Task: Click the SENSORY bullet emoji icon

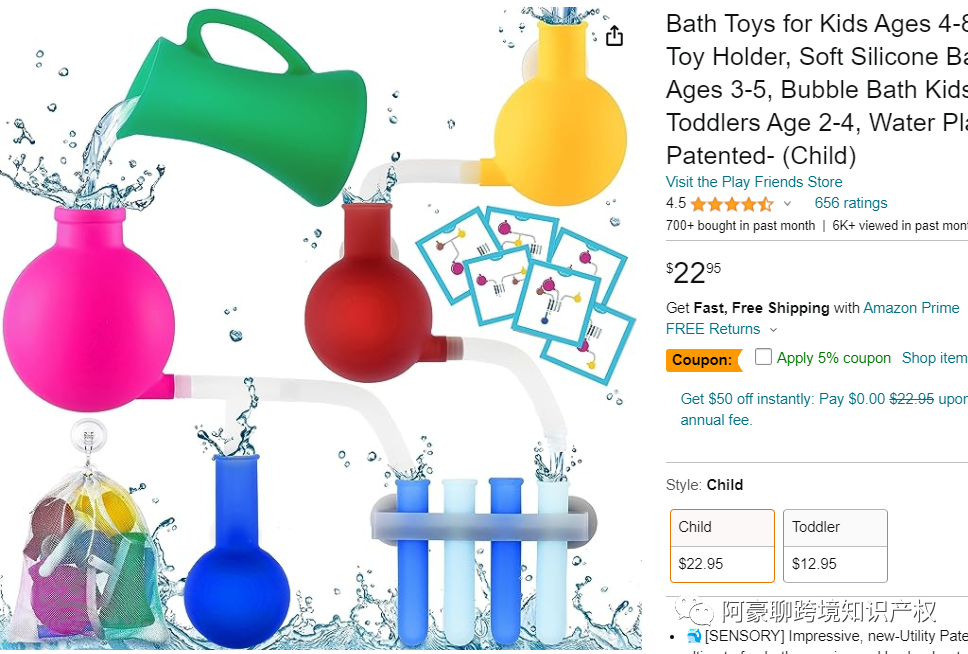Action: coord(694,635)
